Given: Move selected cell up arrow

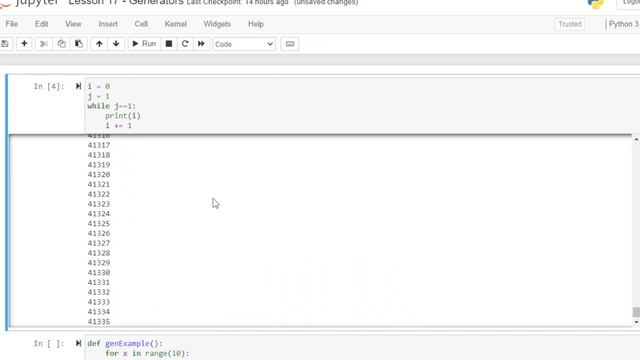Looking at the screenshot, I should [99, 44].
